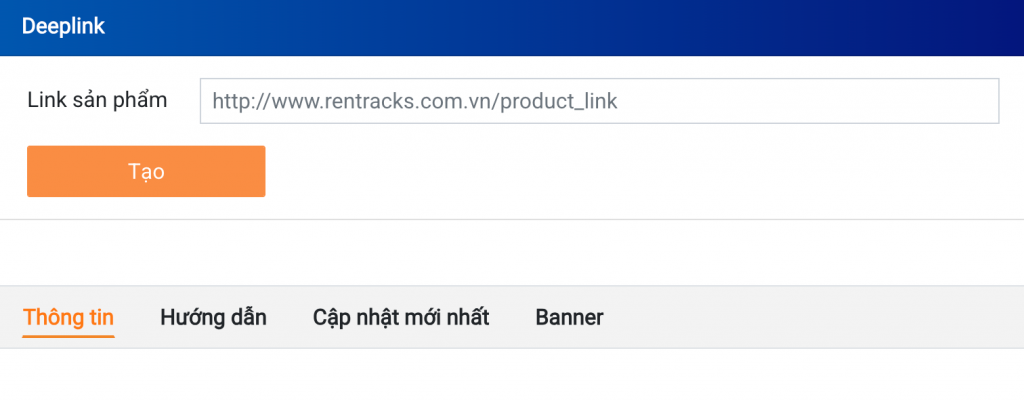The width and height of the screenshot is (1024, 401).
Task: Place cursor in Link sản phẩm textbox
Action: (x=599, y=101)
